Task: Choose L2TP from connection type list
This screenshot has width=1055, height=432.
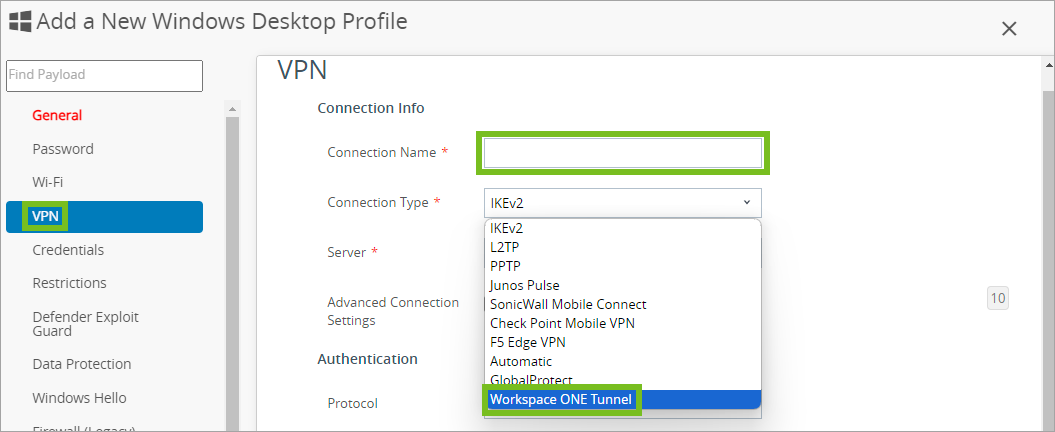Action: (x=622, y=247)
